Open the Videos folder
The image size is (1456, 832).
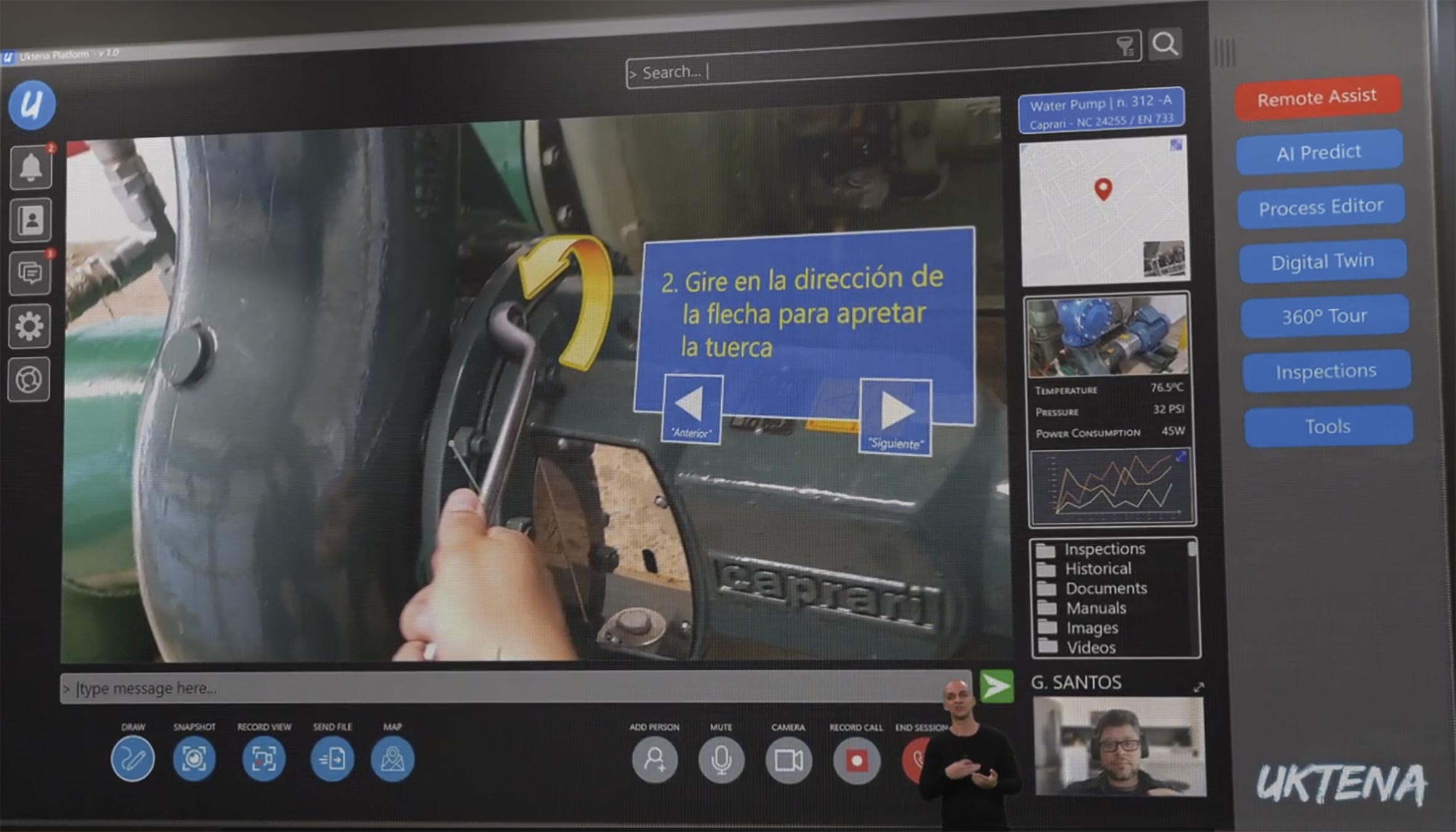coord(1077,647)
